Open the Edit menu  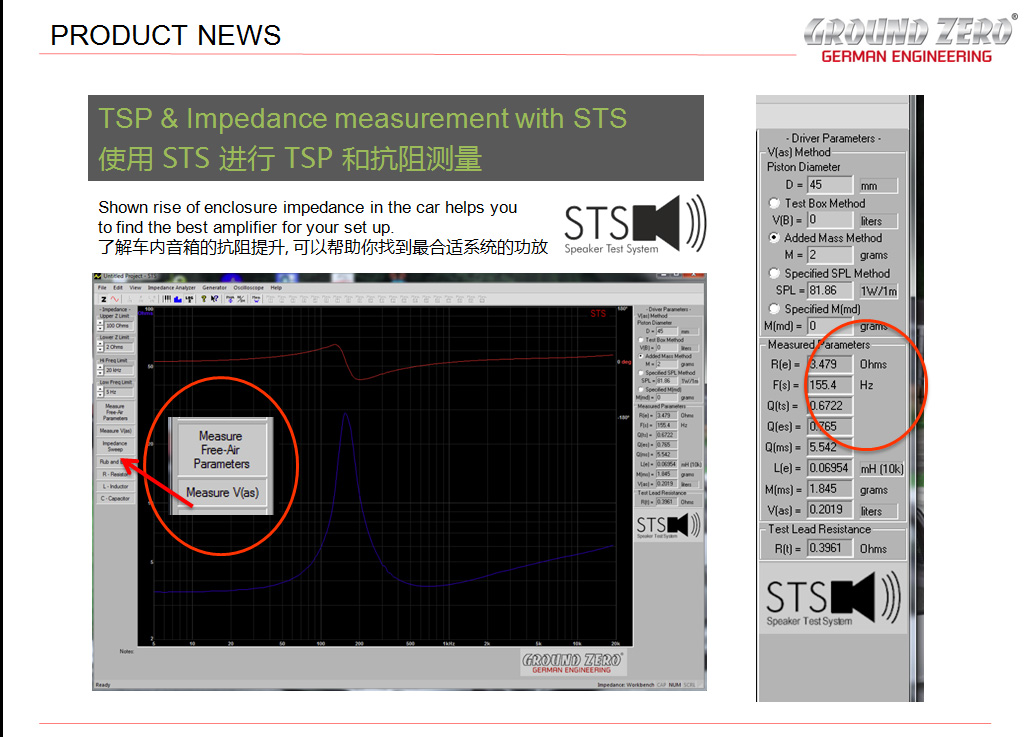[x=118, y=288]
